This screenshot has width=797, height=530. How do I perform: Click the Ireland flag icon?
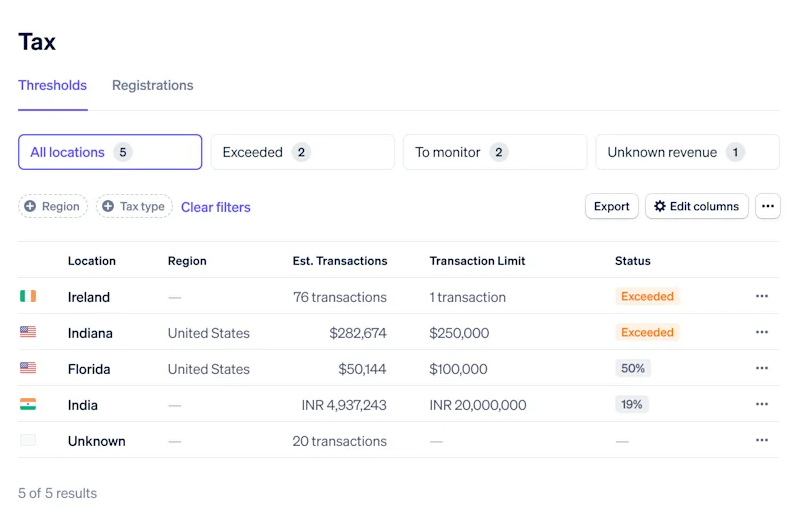coord(28,296)
